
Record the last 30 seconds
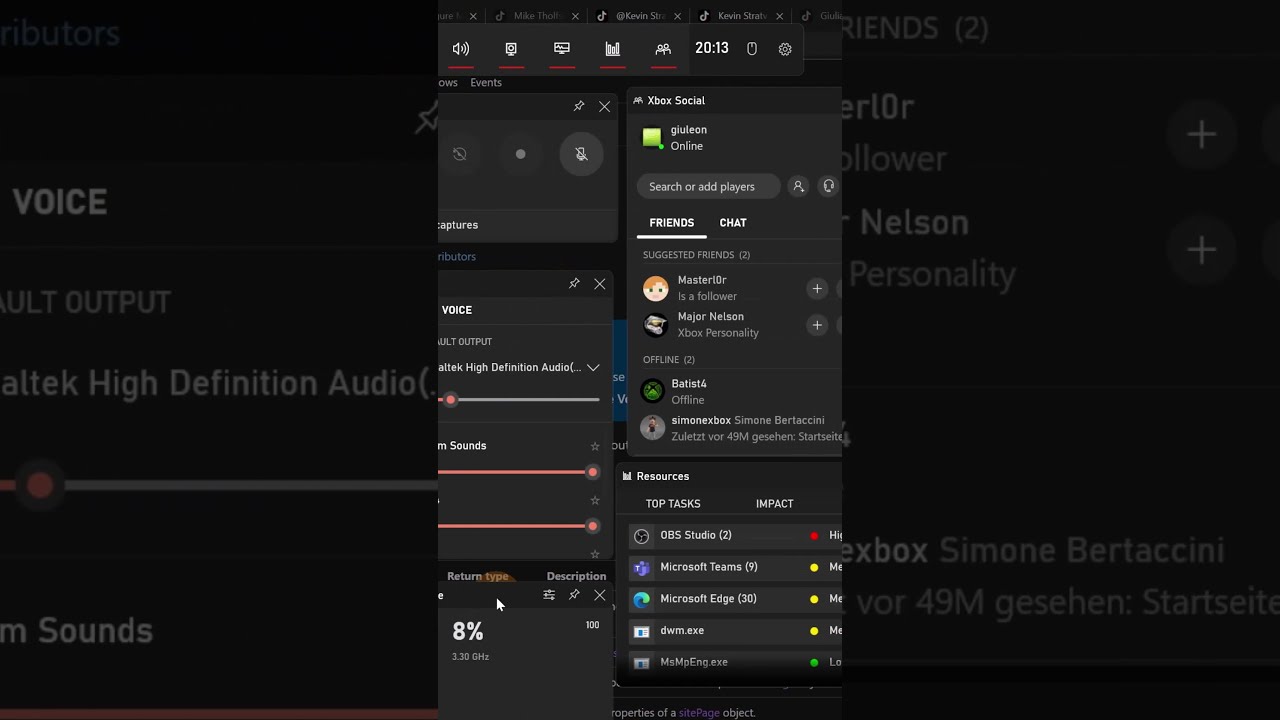(x=460, y=154)
